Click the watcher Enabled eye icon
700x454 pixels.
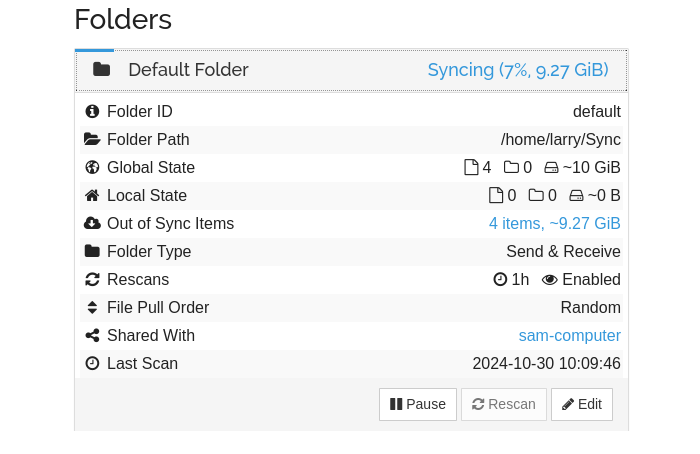tap(549, 279)
